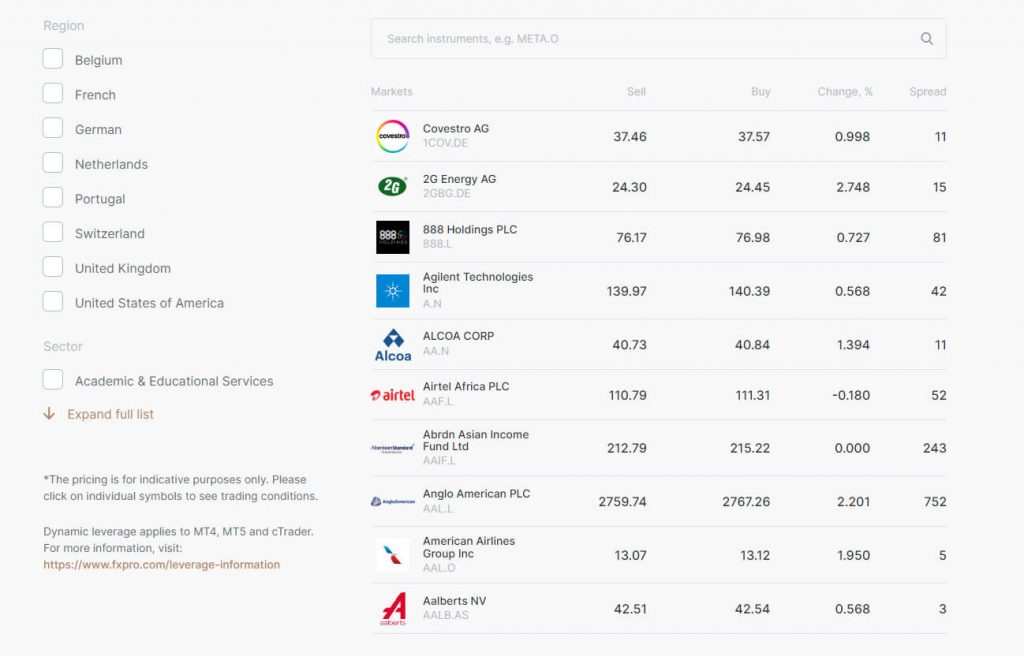Viewport: 1024px width, 656px height.
Task: Select Airtel Africa PLC name
Action: [x=466, y=386]
